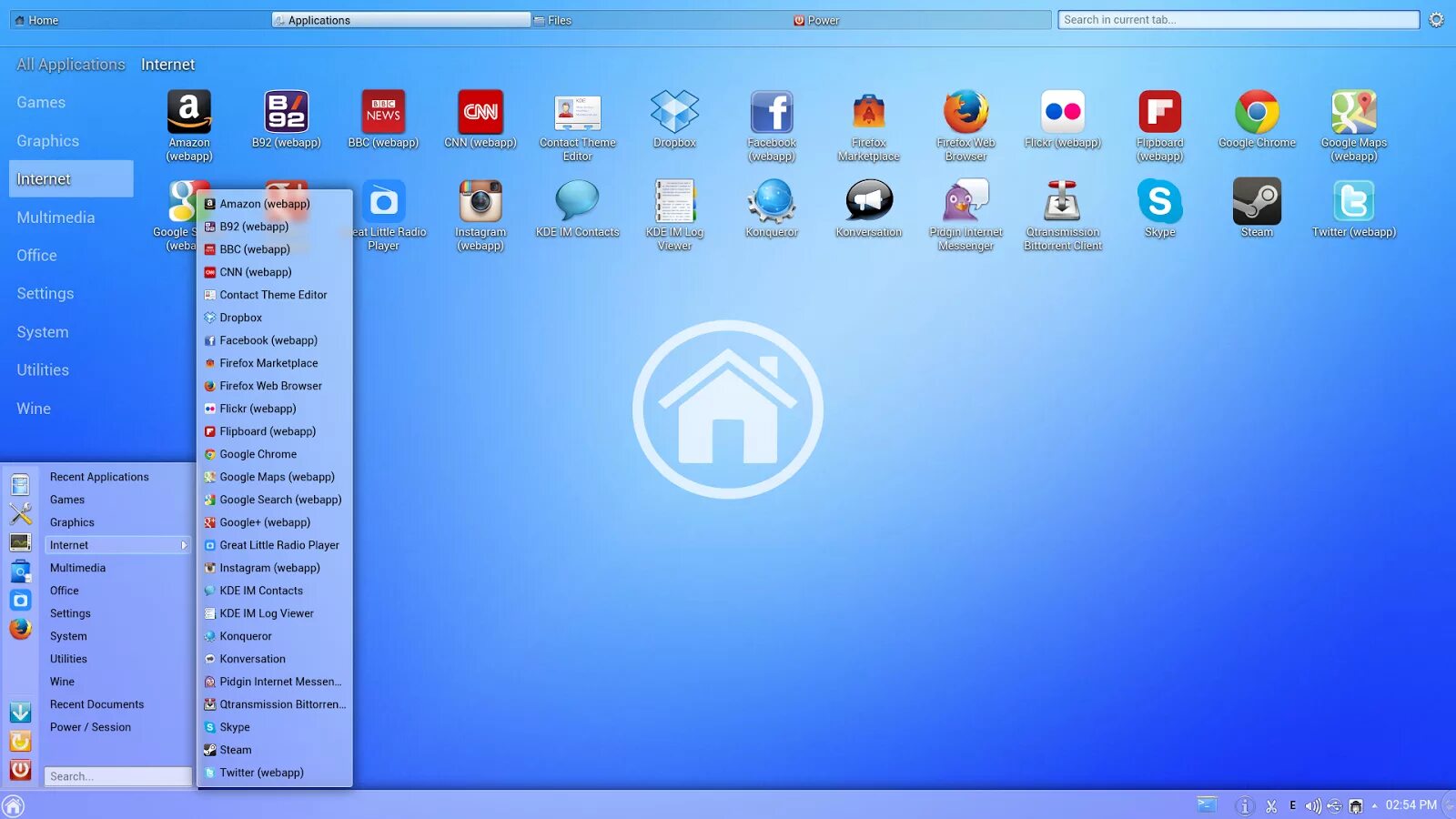Screen dimensions: 1456x819
Task: Click the orange restart icon in favorites column
Action: click(20, 741)
